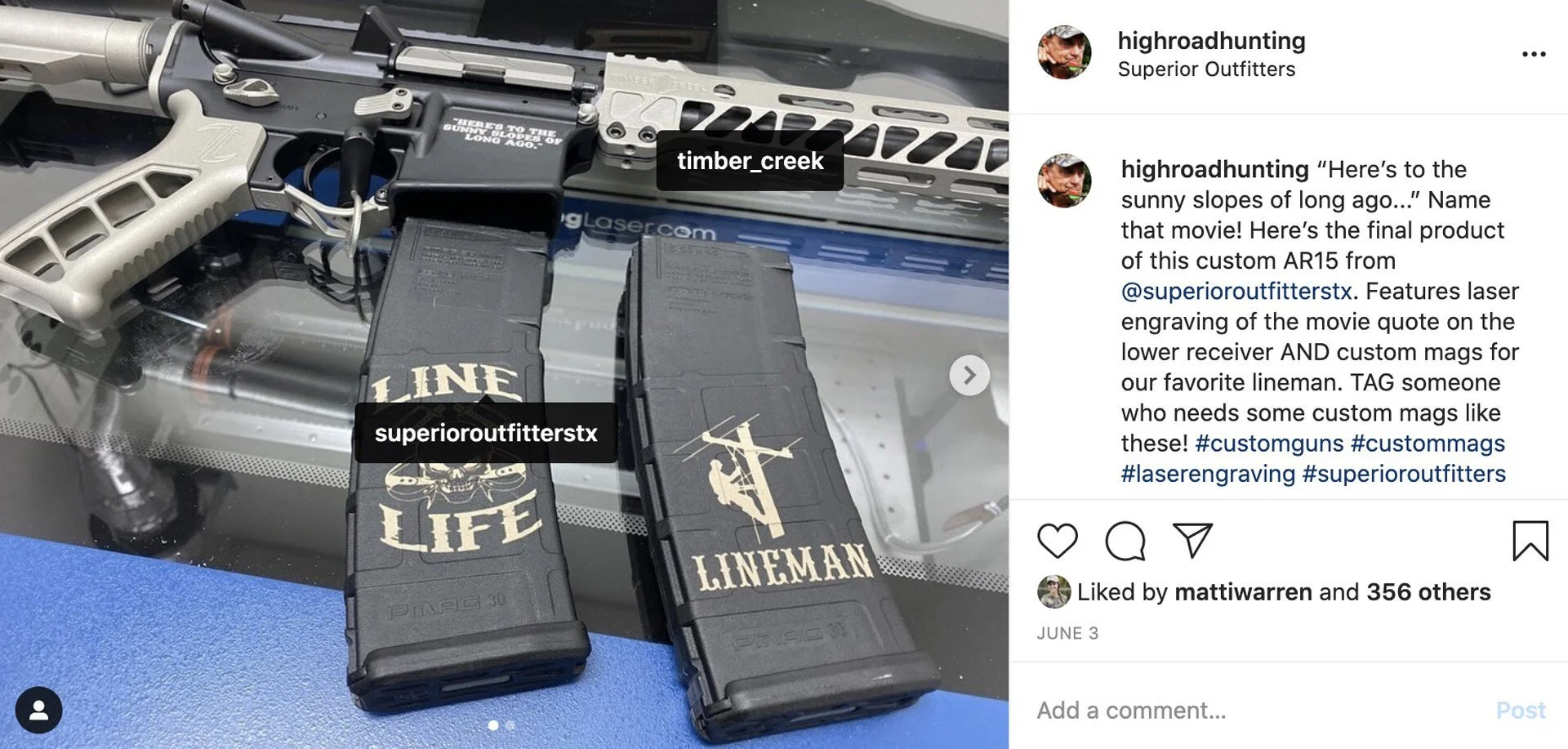Open the #custommags hashtag

pos(1428,444)
